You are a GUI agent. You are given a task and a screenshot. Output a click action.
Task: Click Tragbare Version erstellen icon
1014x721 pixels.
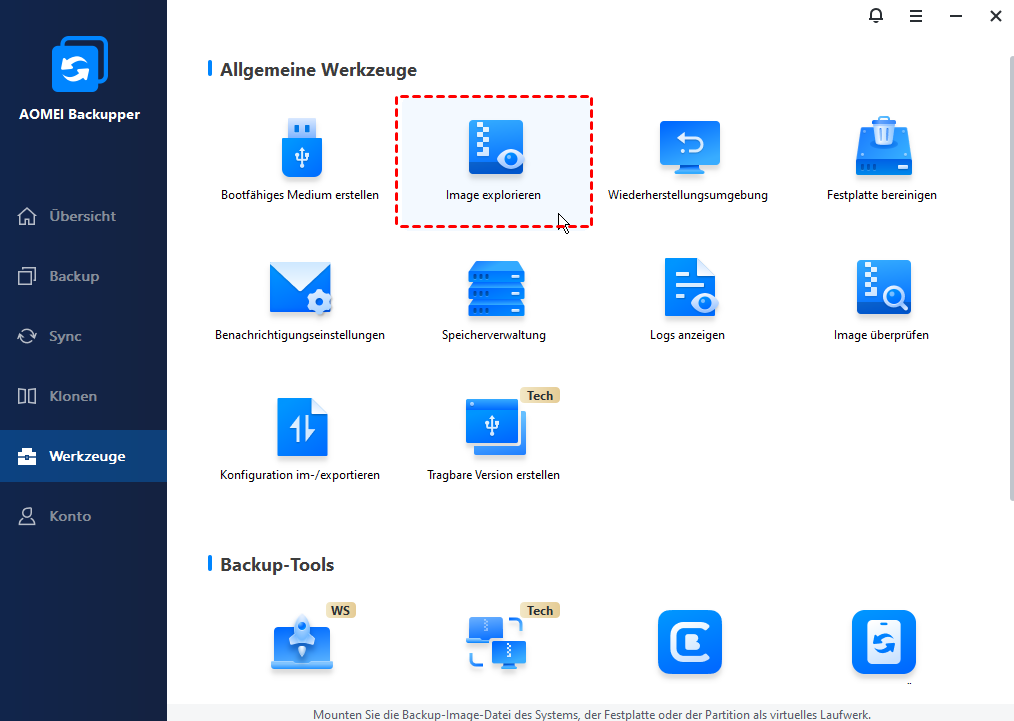pos(495,427)
